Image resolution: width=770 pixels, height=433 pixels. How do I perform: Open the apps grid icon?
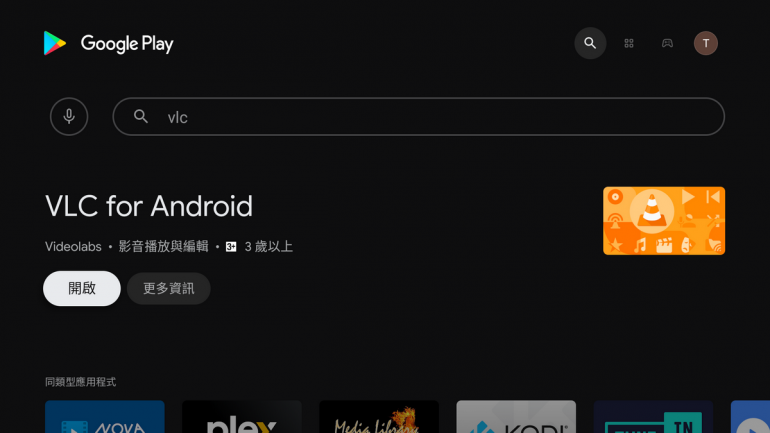click(x=629, y=43)
